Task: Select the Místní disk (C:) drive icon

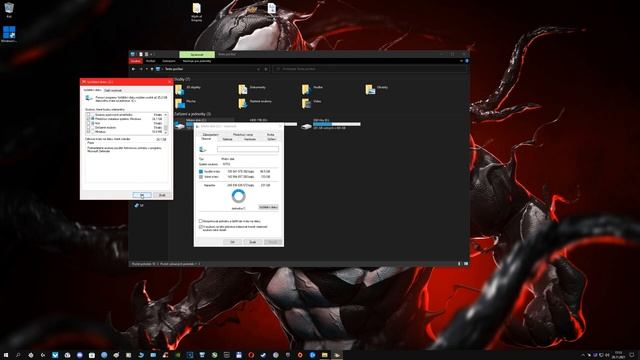Action: (179, 125)
